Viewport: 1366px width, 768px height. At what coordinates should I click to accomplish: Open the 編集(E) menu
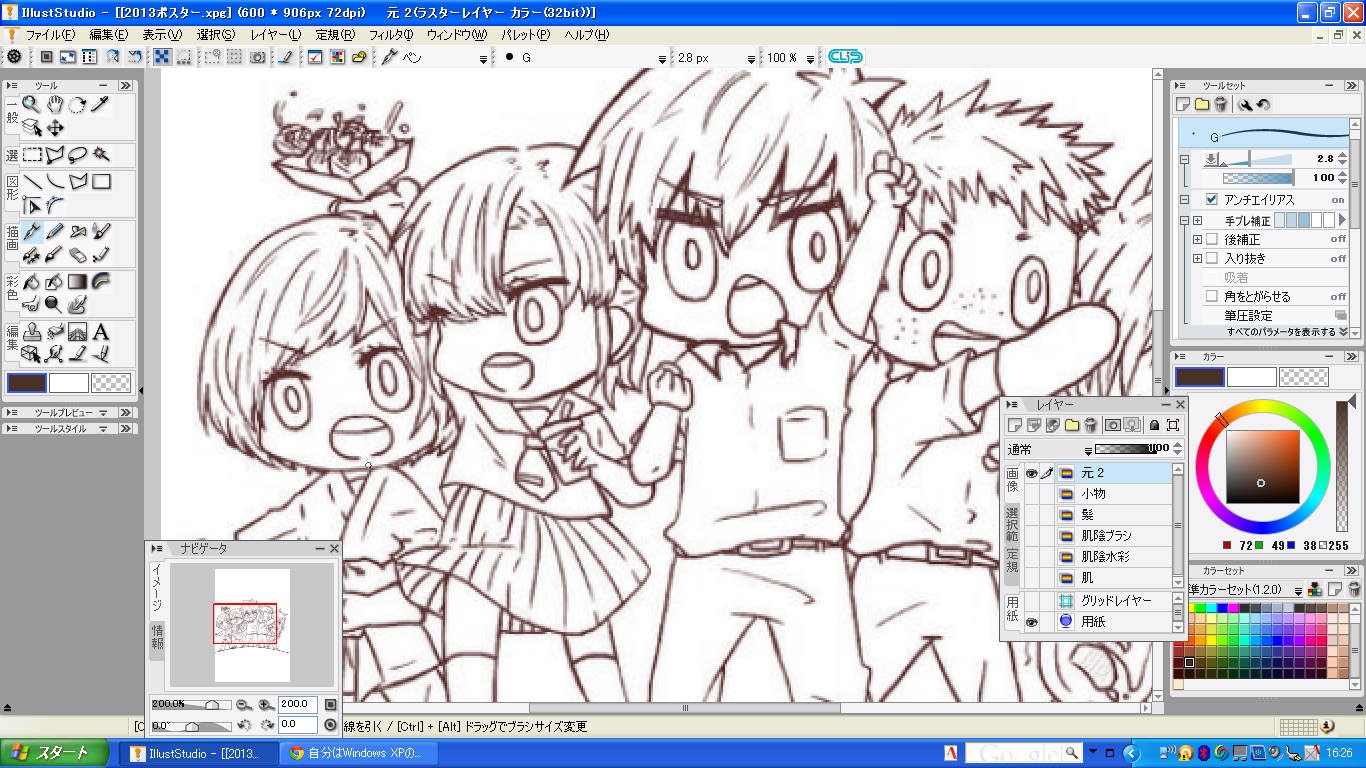pos(109,34)
